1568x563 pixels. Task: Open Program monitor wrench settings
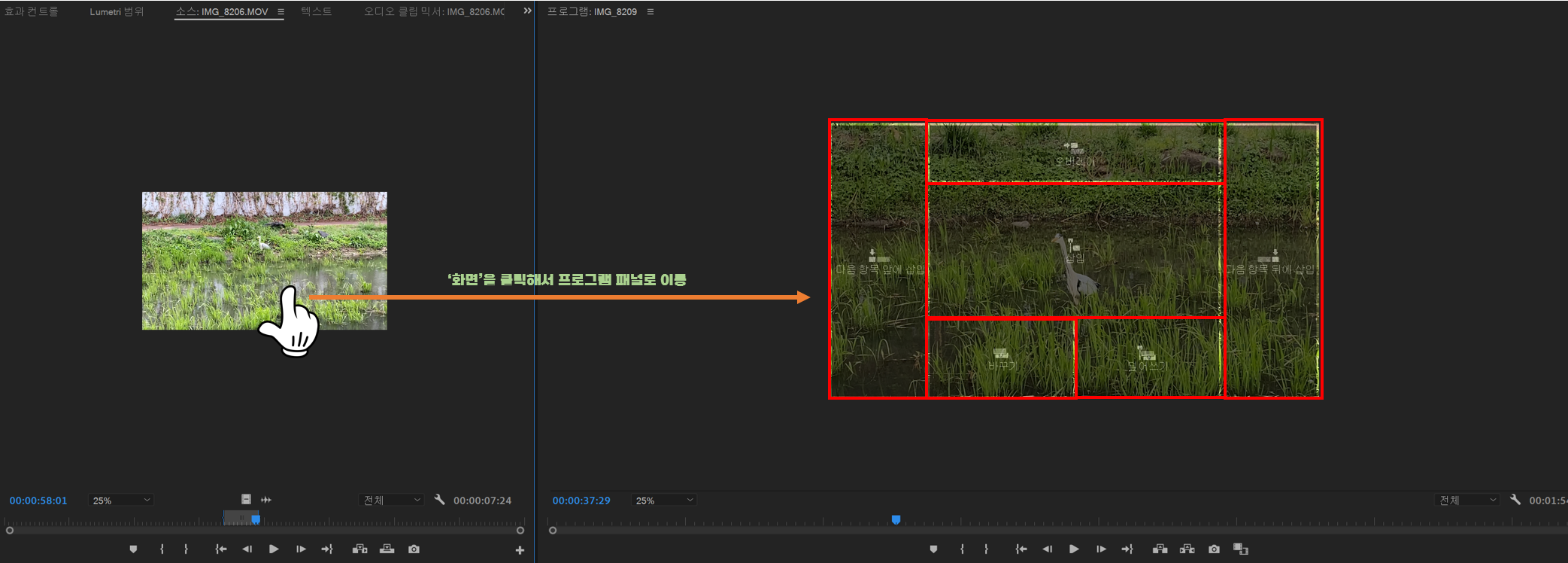tap(1515, 499)
